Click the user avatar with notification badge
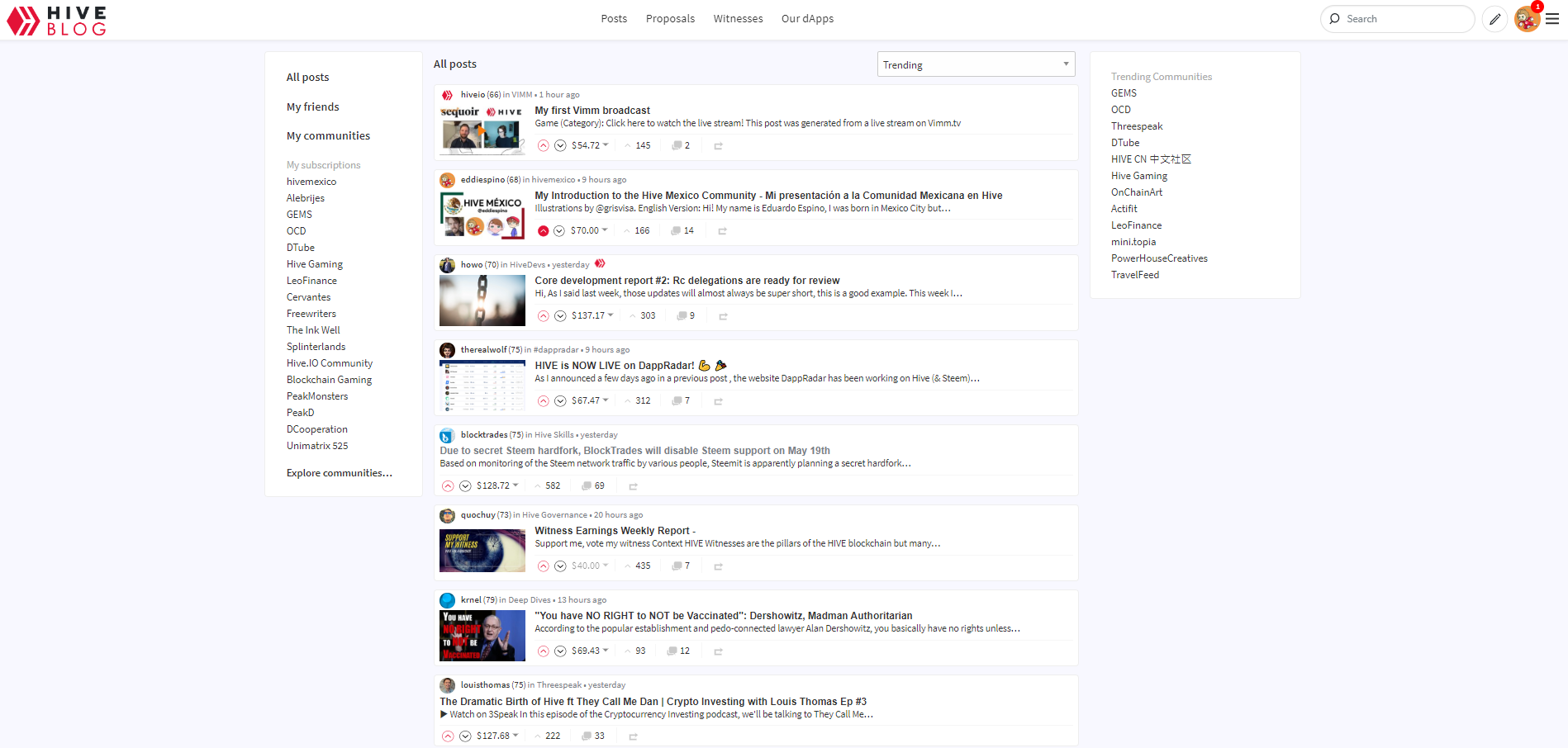Image resolution: width=1568 pixels, height=748 pixels. pyautogui.click(x=1527, y=19)
